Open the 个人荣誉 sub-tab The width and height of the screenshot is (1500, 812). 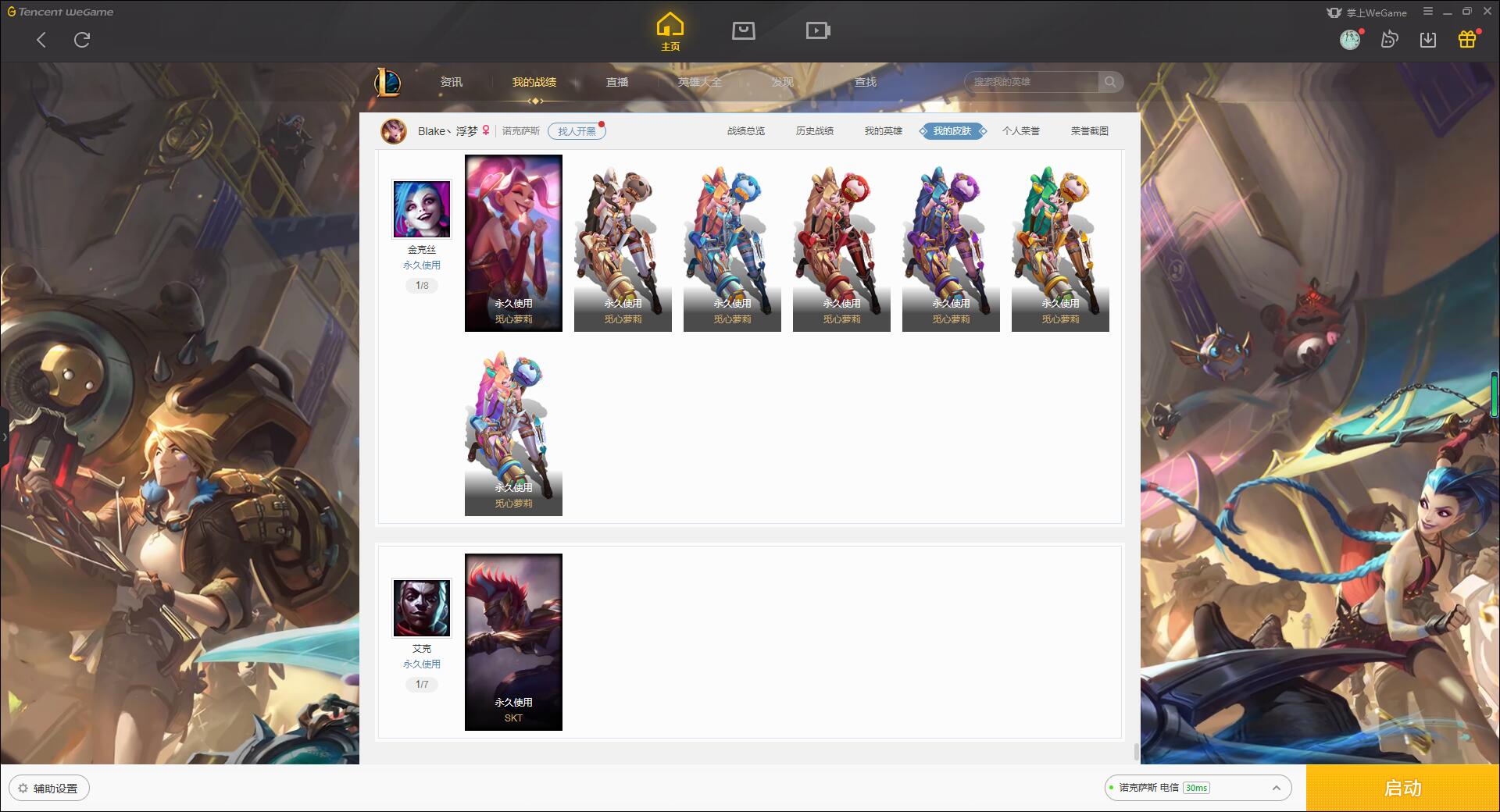(1021, 131)
